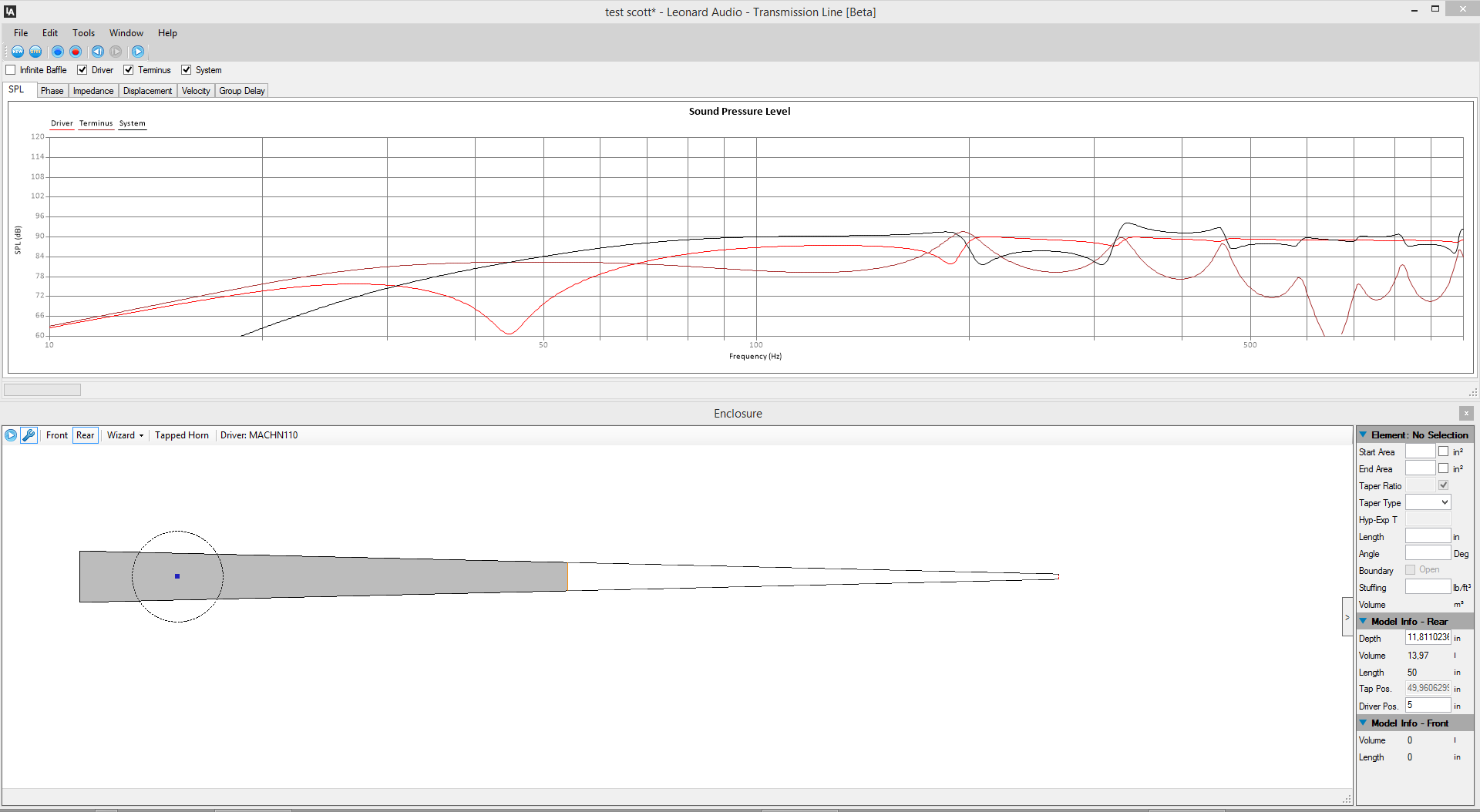Click the Depth value field

click(x=1428, y=638)
